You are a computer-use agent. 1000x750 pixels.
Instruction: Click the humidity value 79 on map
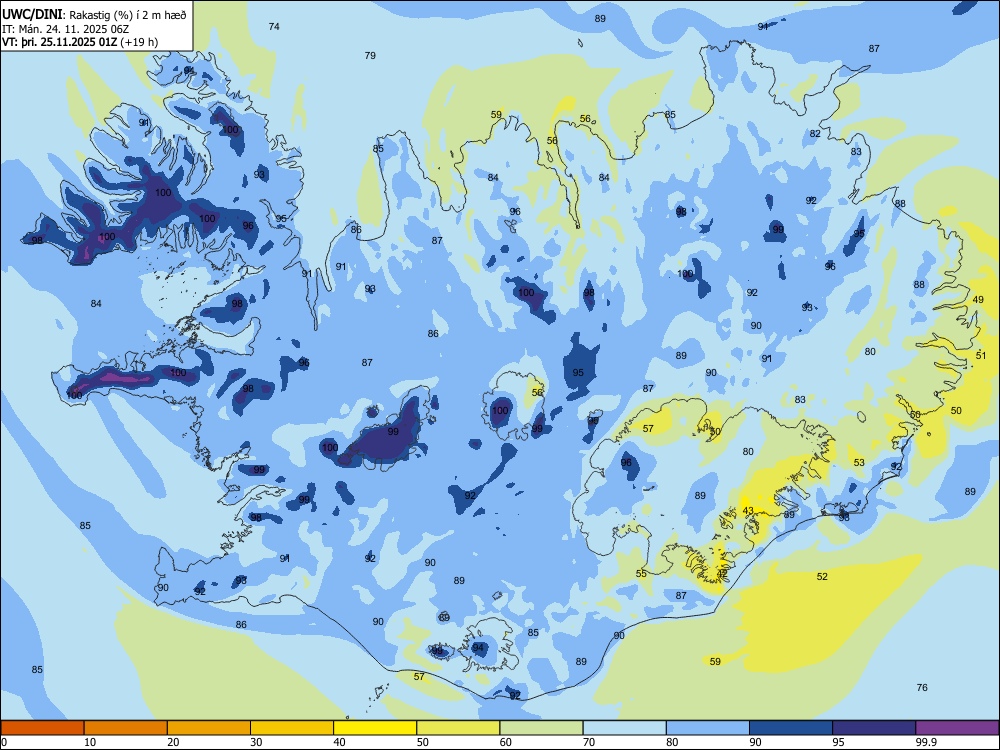370,55
